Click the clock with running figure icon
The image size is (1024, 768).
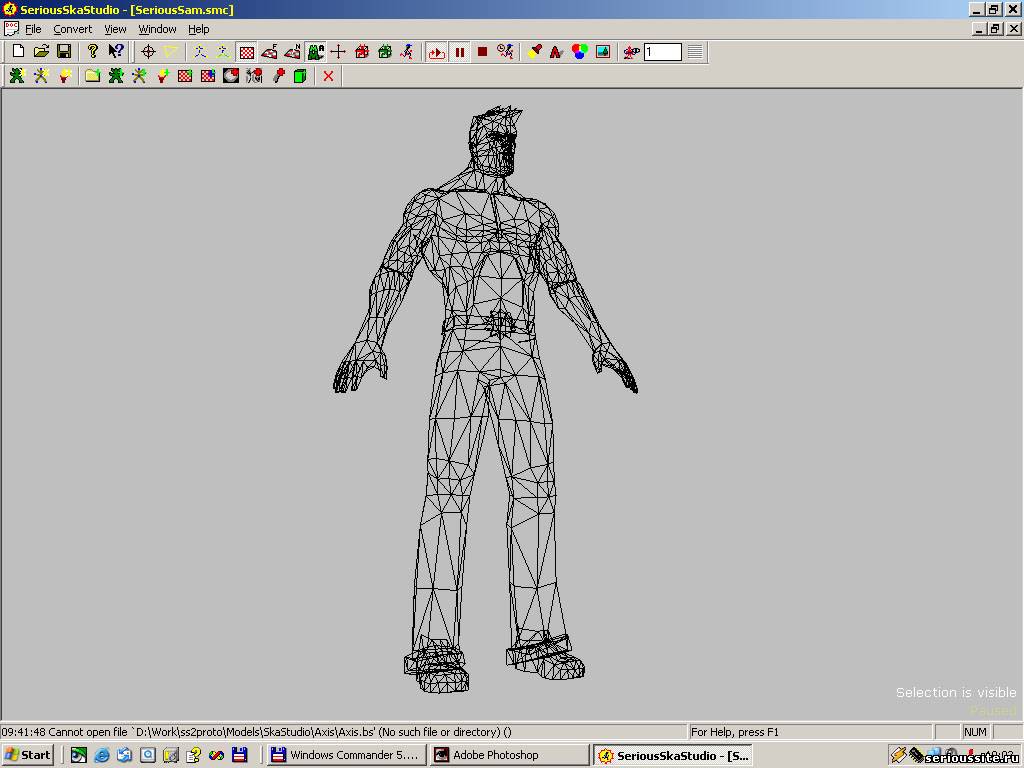pyautogui.click(x=505, y=52)
